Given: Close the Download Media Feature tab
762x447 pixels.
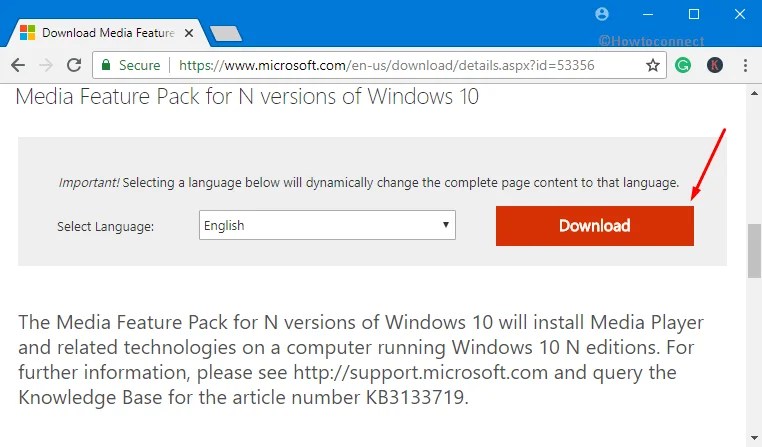Looking at the screenshot, I should [x=189, y=33].
